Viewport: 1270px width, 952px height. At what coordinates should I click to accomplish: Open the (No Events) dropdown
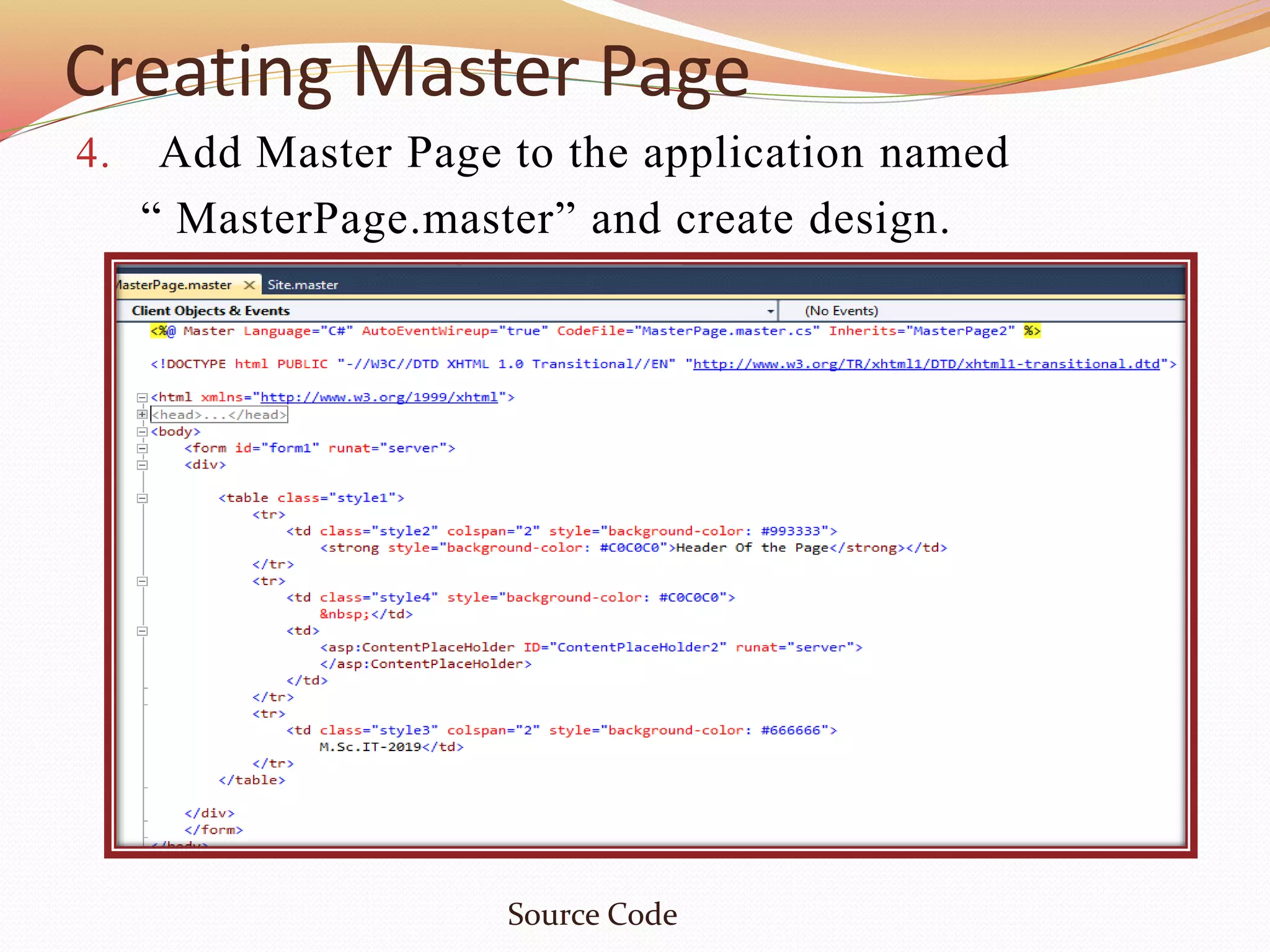click(982, 311)
